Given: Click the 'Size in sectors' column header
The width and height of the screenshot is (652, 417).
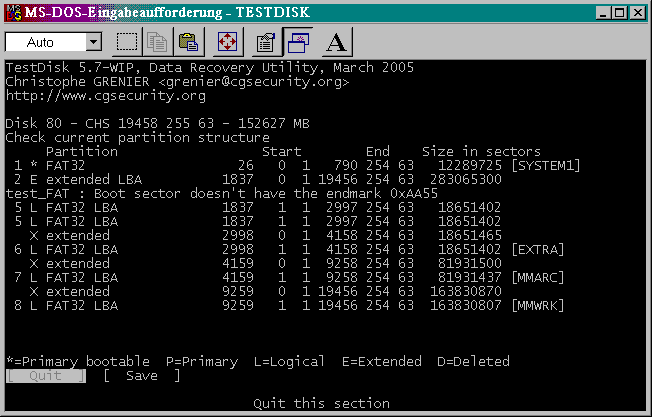Looking at the screenshot, I should click(482, 151).
